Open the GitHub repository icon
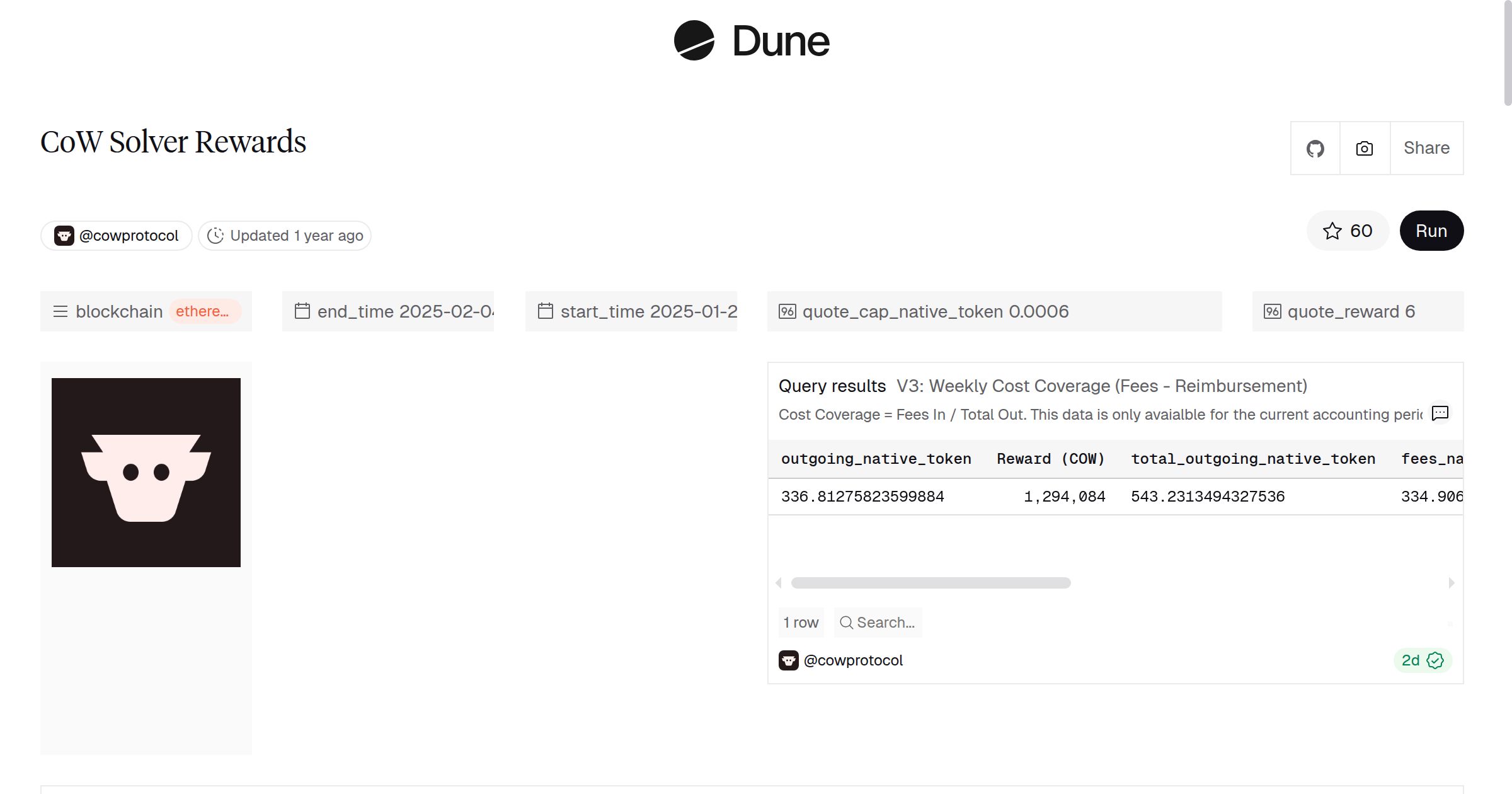The height and width of the screenshot is (794, 1512). (x=1315, y=149)
